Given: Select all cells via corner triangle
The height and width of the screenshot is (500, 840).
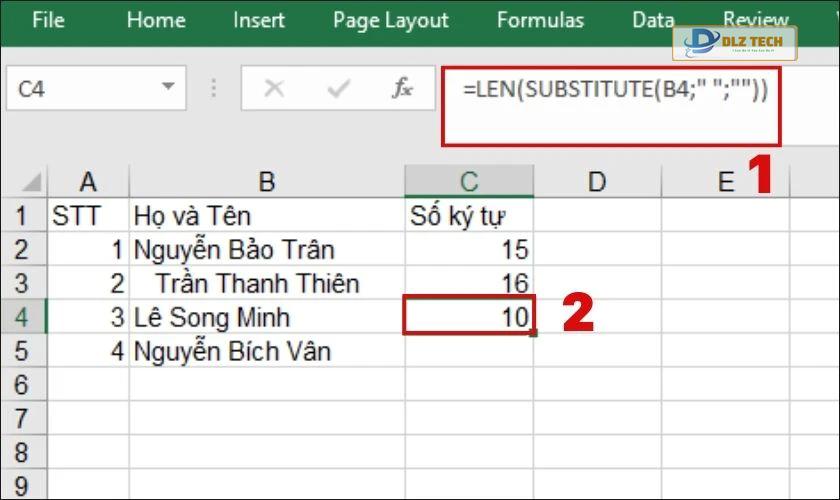Looking at the screenshot, I should tap(31, 182).
